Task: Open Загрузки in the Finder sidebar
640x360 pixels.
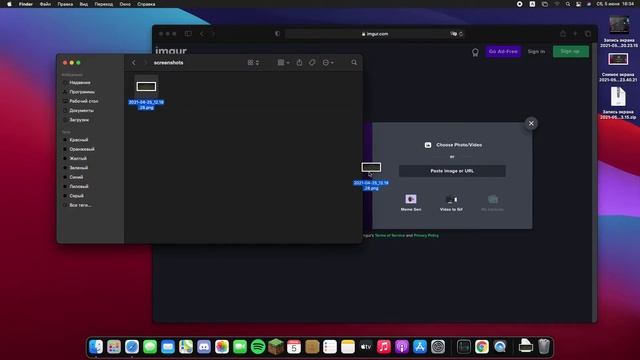Action: pyautogui.click(x=79, y=120)
